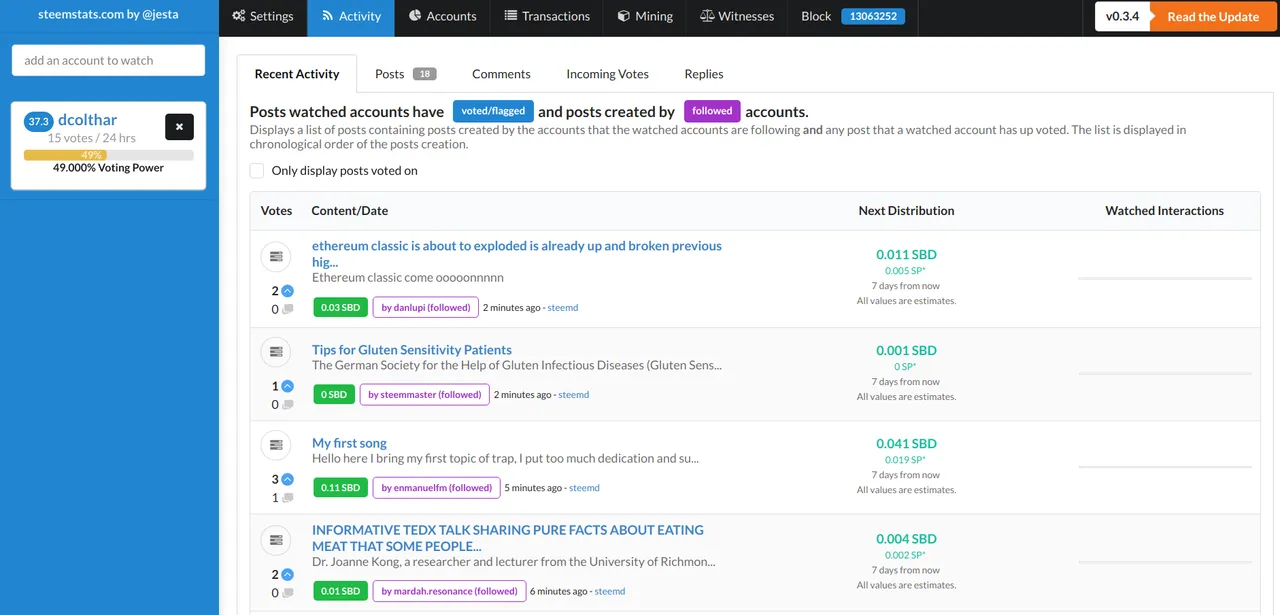Click the upvote arrow icon on ethereum classic post
The height and width of the screenshot is (615, 1280).
coord(288,291)
